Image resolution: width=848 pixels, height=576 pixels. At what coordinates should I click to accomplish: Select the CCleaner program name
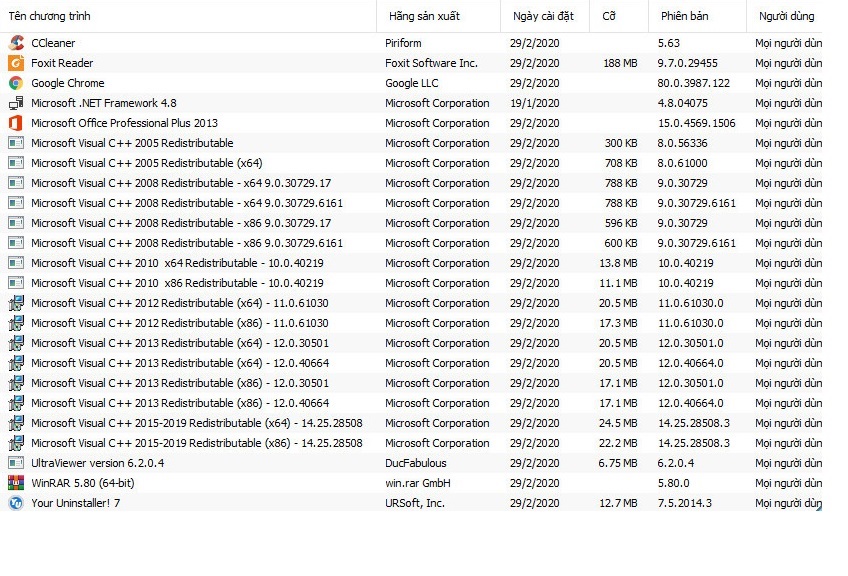53,43
